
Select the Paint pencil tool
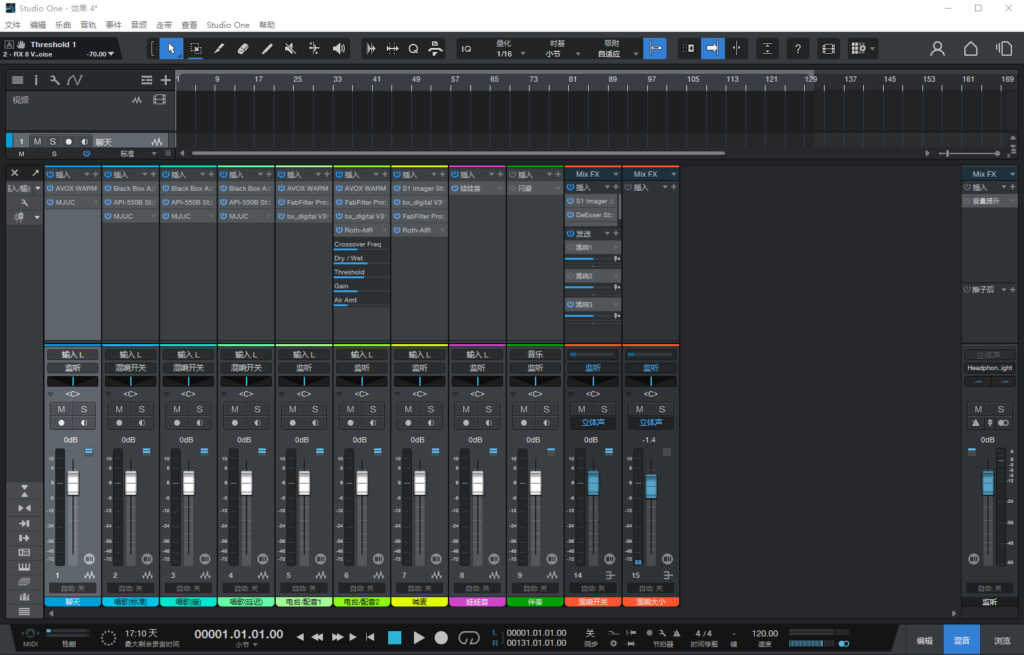point(267,48)
